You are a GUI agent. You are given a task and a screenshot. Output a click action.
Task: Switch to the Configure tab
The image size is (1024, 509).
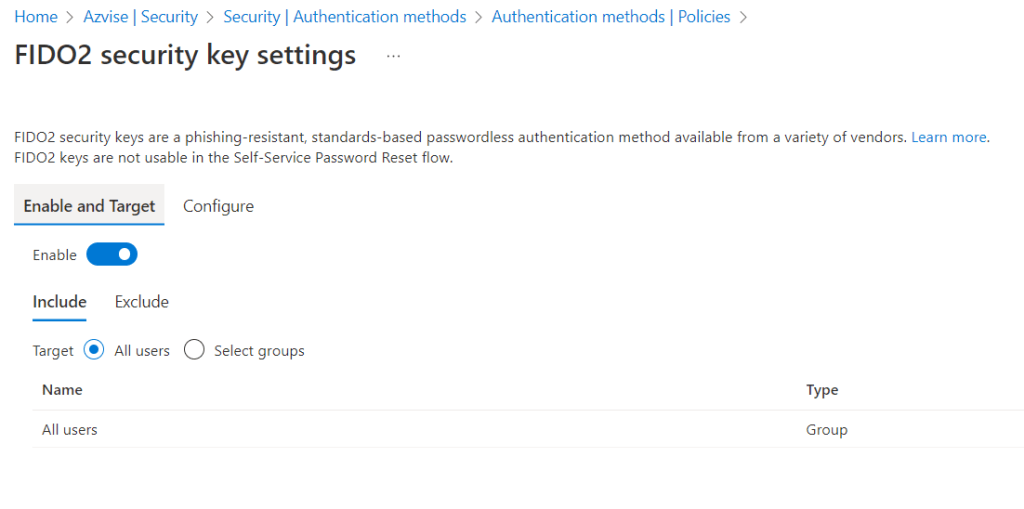coord(218,206)
